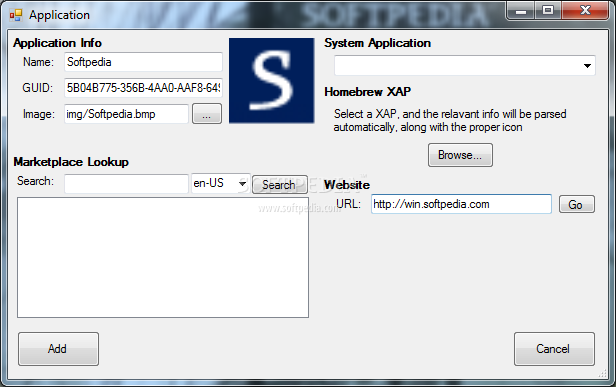Click the Website URL field
This screenshot has height=387, width=616.
tap(461, 204)
